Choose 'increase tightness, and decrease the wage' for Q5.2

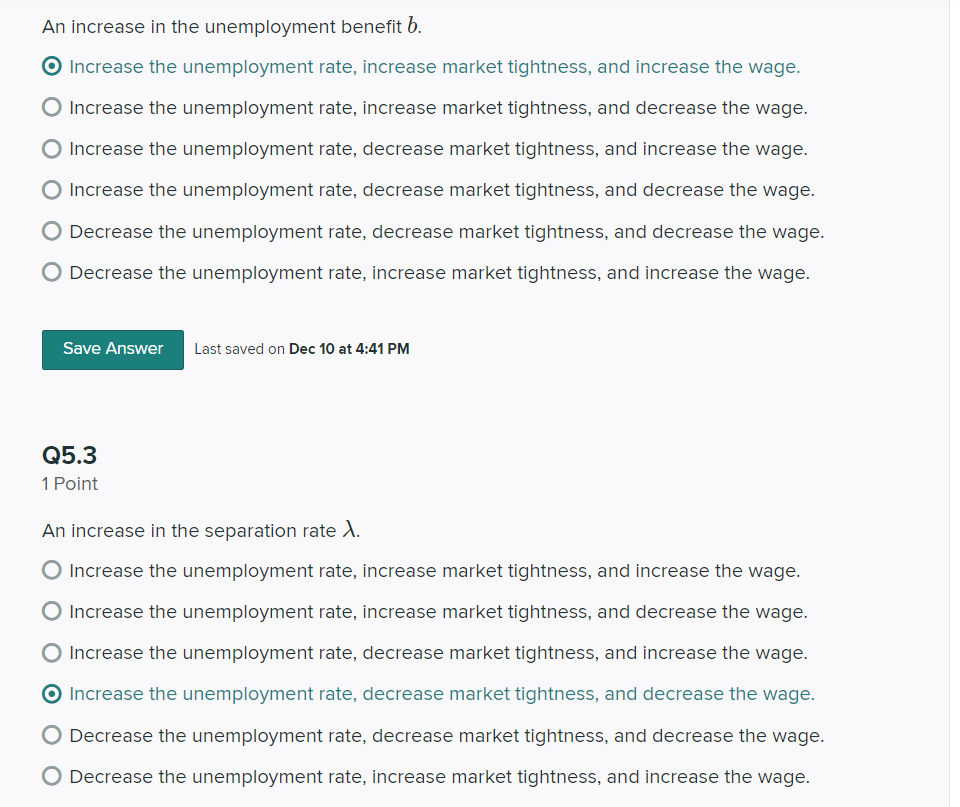[x=51, y=107]
